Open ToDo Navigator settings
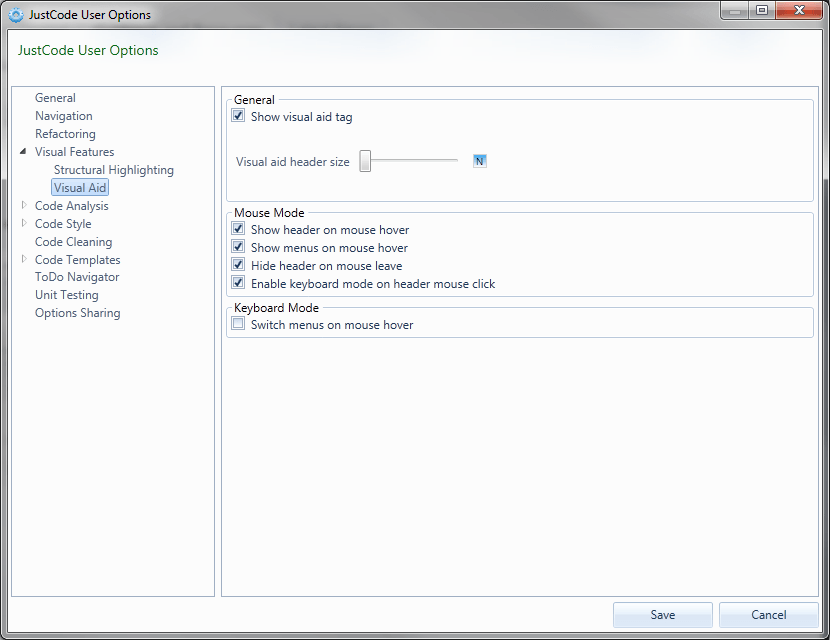830x640 pixels. [77, 277]
